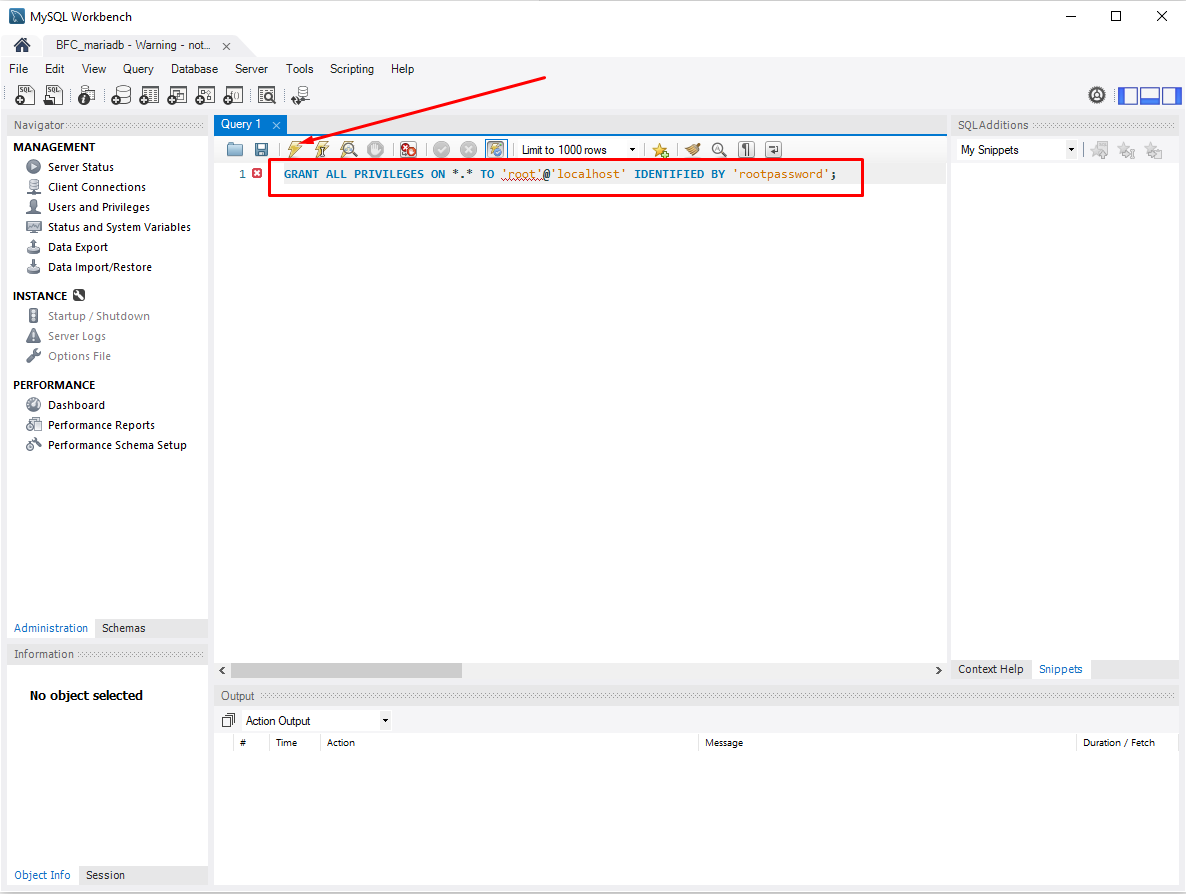Select the Object Info tab
This screenshot has height=894, width=1186.
pos(42,875)
